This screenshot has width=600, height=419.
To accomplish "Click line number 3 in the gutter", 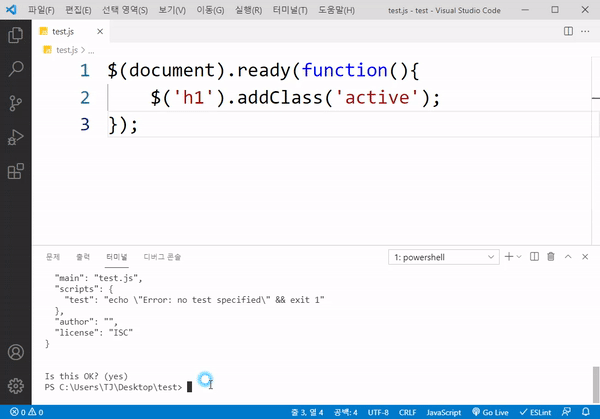I will 85,124.
